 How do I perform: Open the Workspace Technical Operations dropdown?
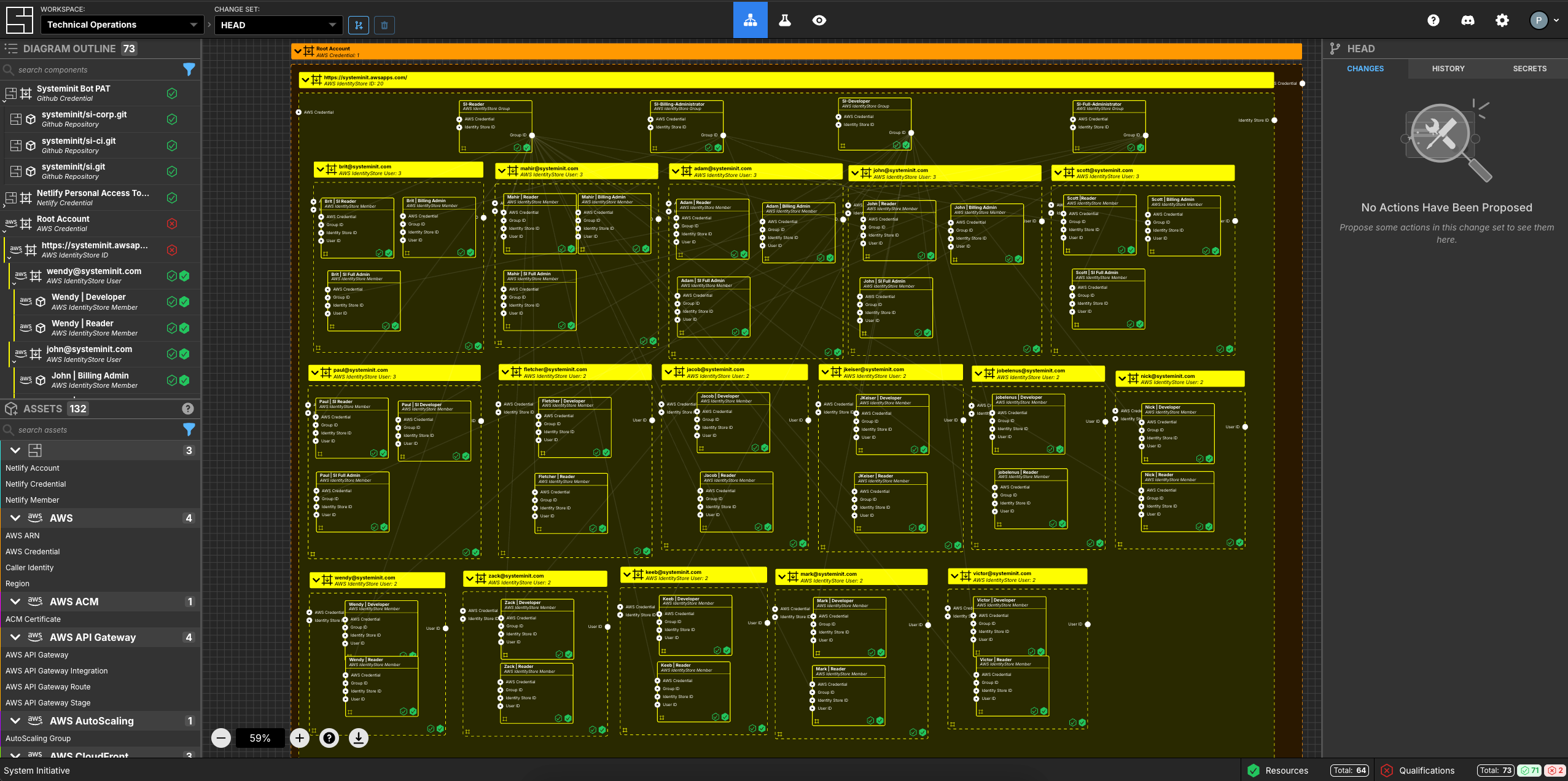(x=122, y=25)
